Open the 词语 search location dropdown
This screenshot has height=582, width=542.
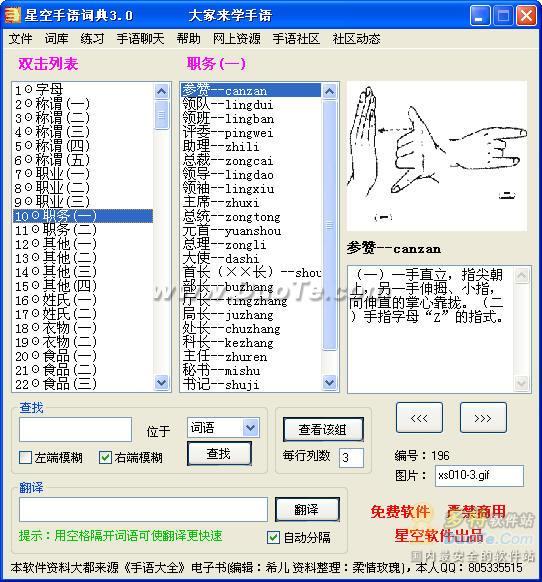251,428
